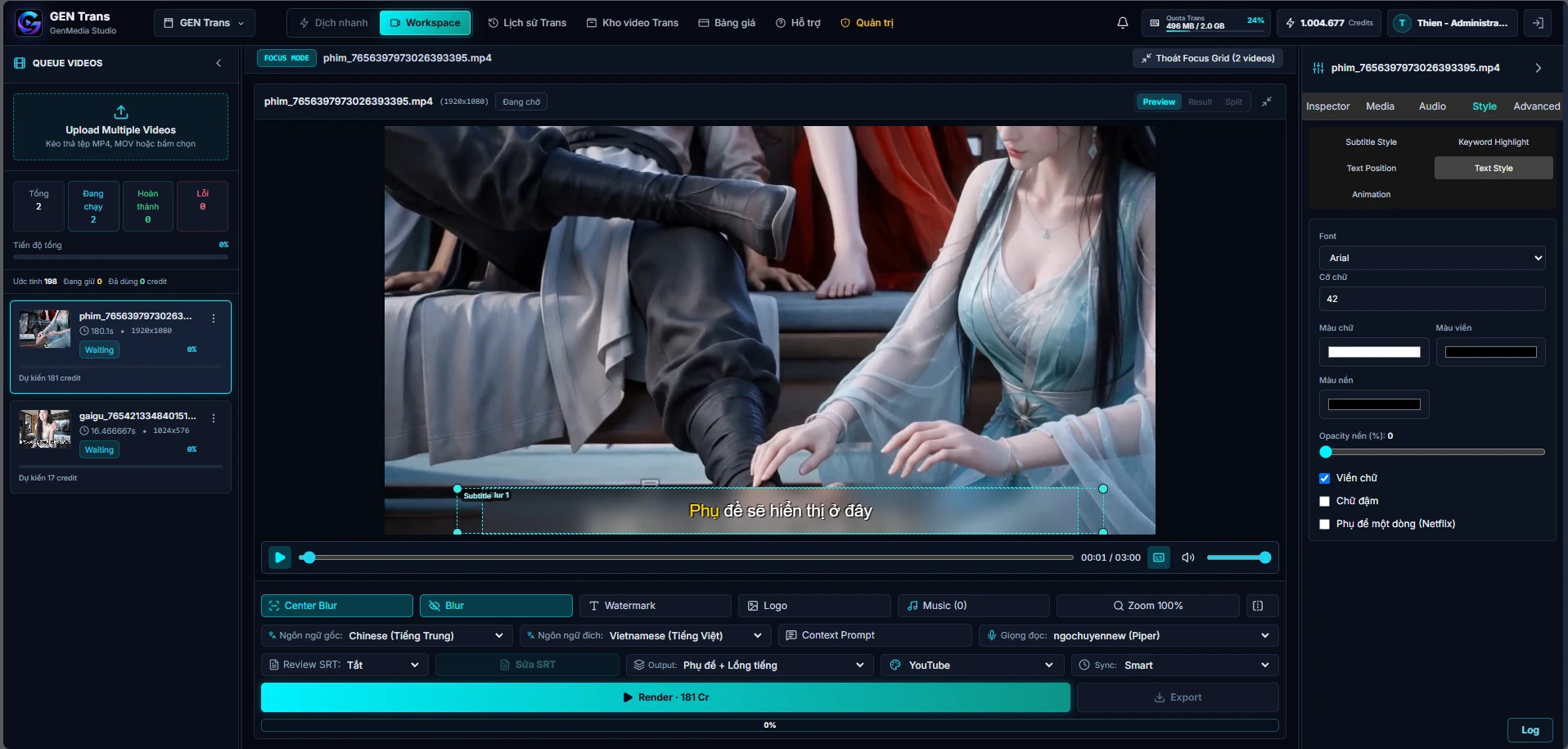Pick the Màu nền background color swatch
Image resolution: width=1568 pixels, height=749 pixels.
click(x=1374, y=404)
